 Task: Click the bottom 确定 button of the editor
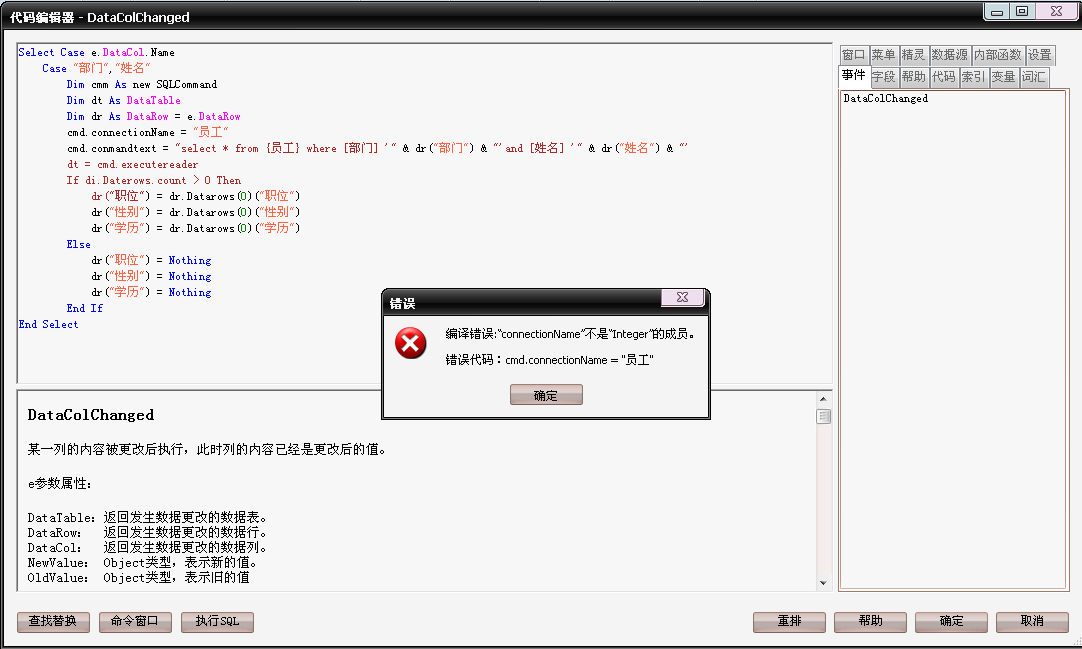(951, 621)
